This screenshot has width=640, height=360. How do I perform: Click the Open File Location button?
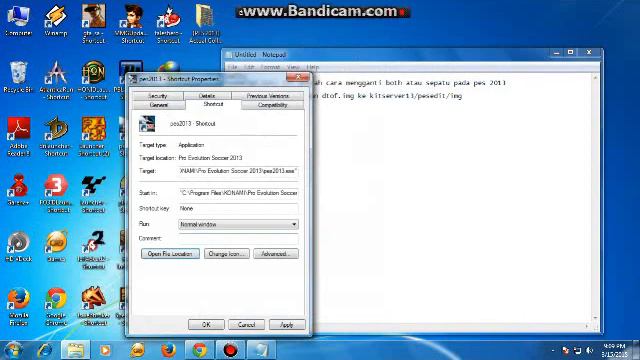170,253
